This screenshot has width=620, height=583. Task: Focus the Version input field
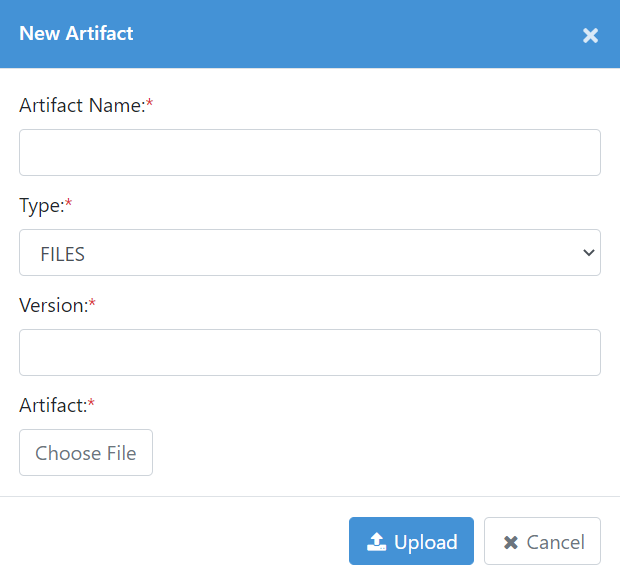point(310,352)
